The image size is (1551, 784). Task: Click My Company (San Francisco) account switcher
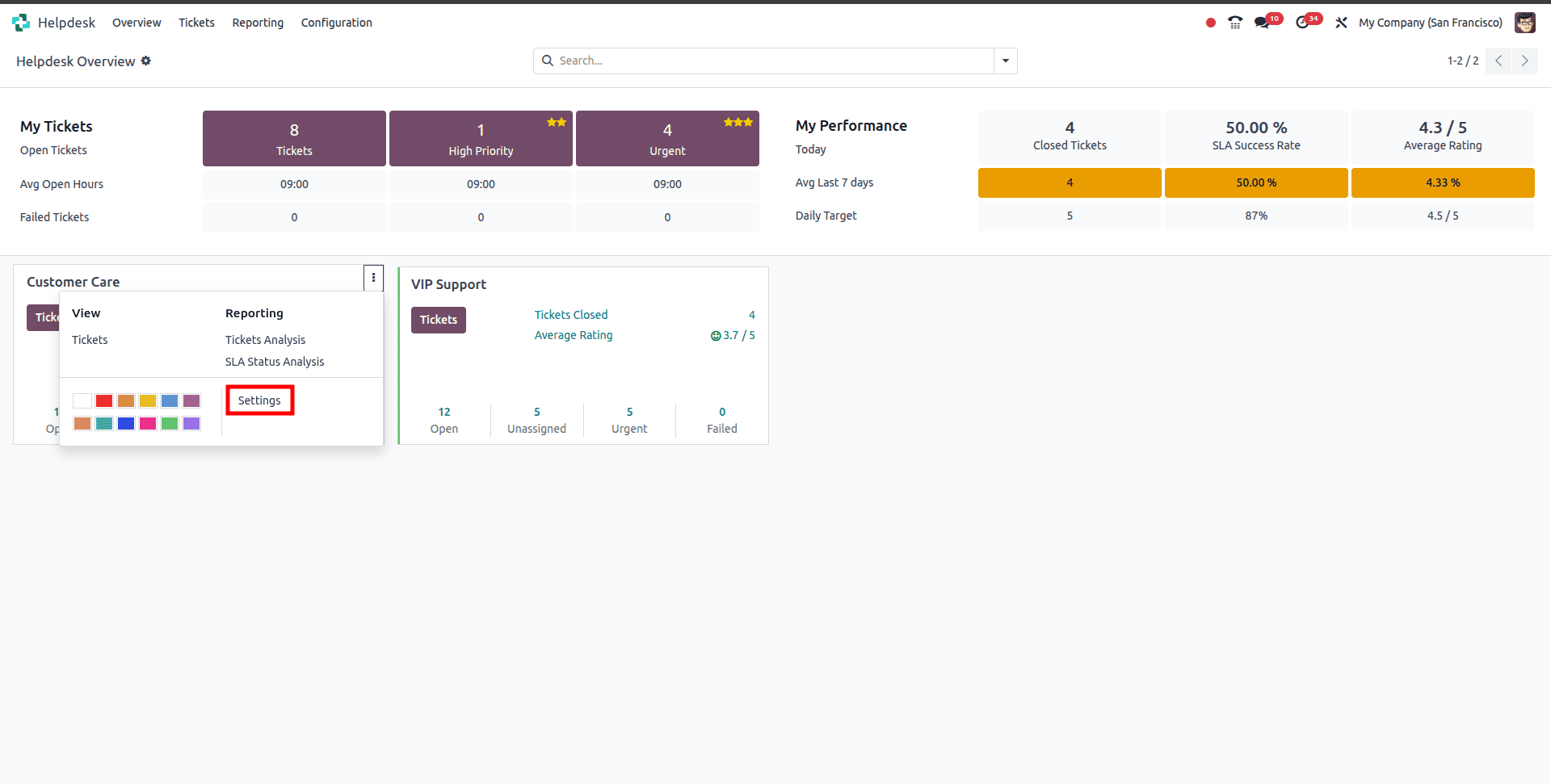1430,23
